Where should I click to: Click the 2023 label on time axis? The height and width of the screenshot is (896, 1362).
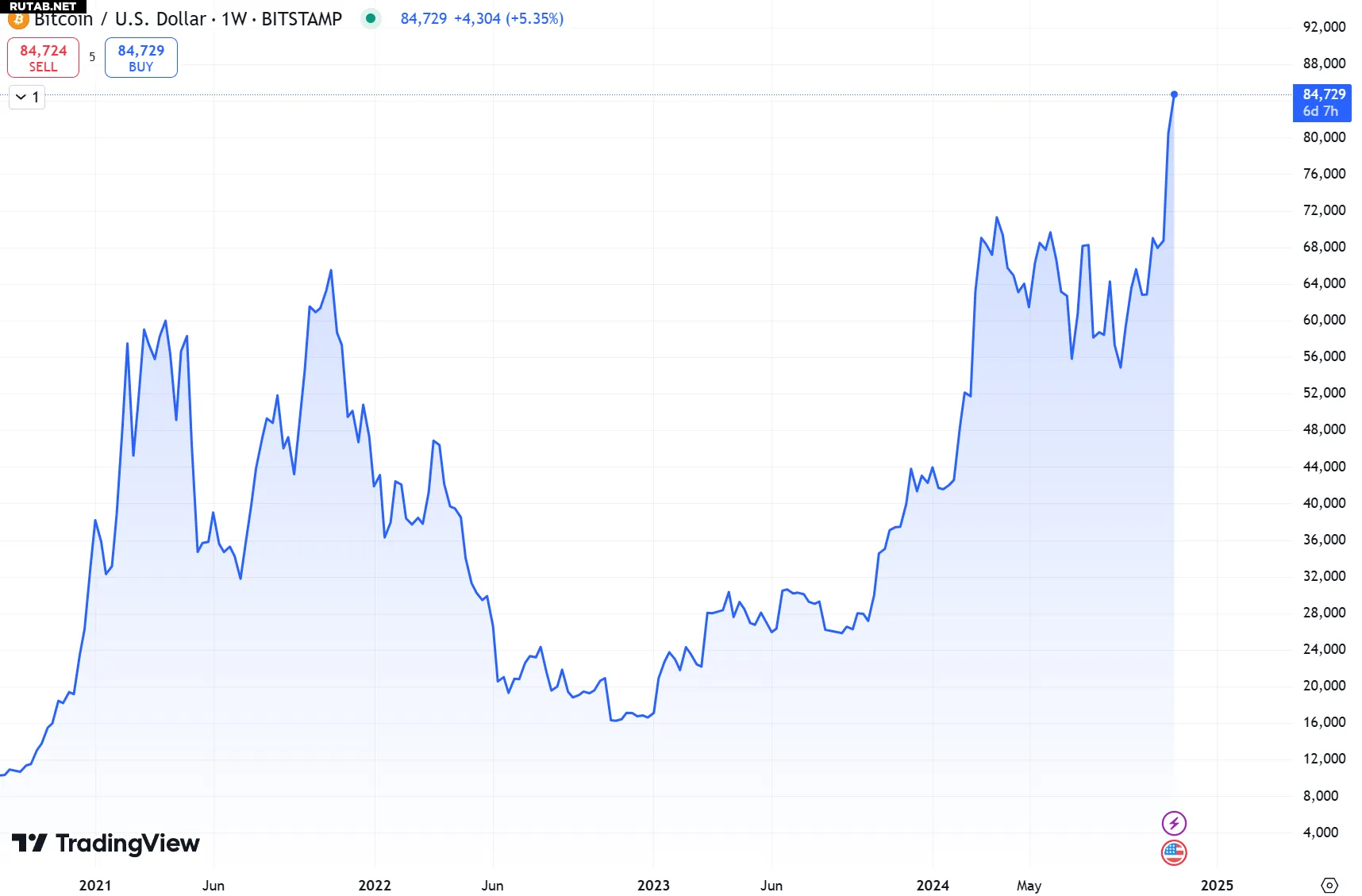click(653, 885)
